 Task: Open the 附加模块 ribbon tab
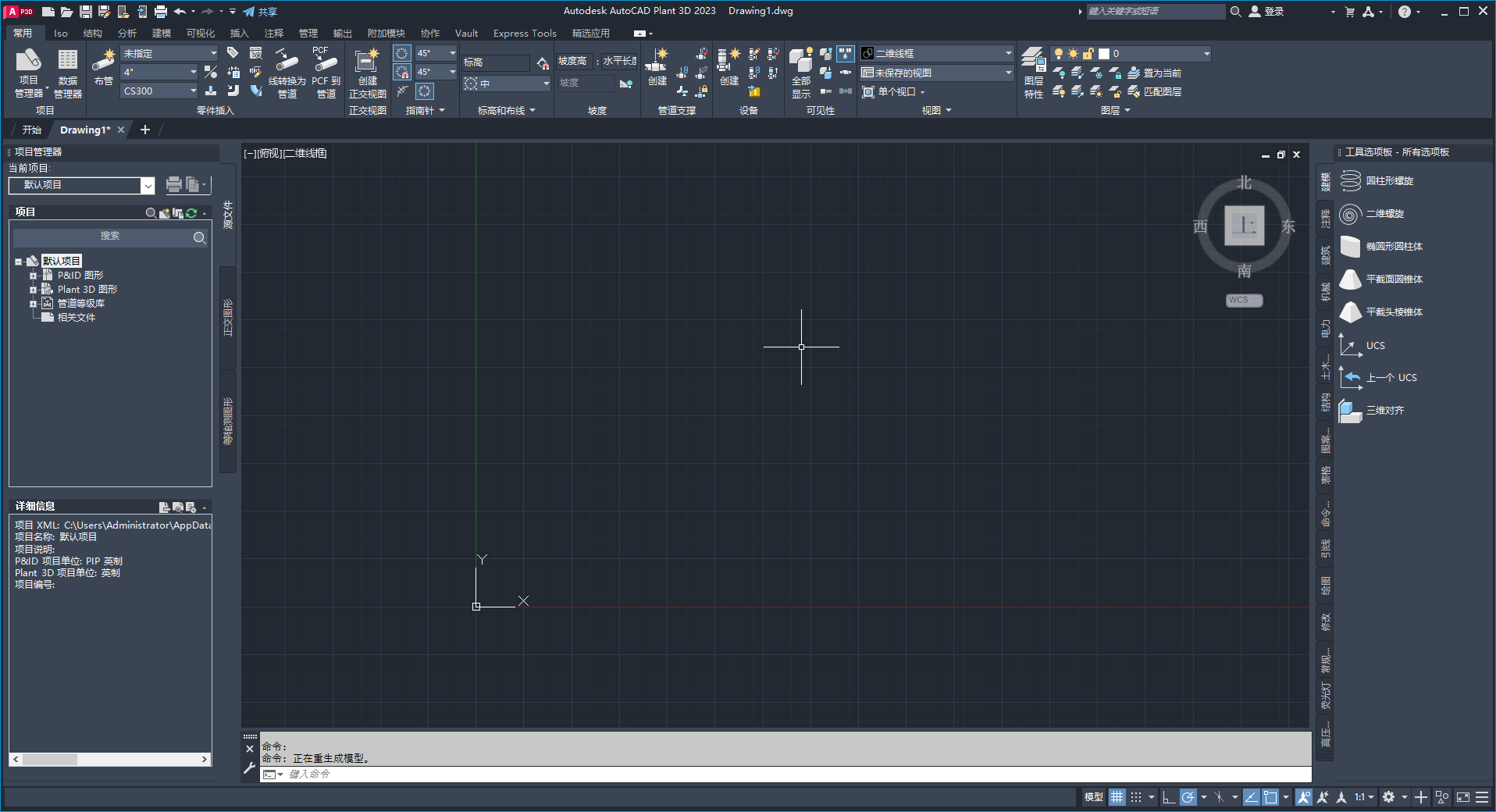coord(385,33)
